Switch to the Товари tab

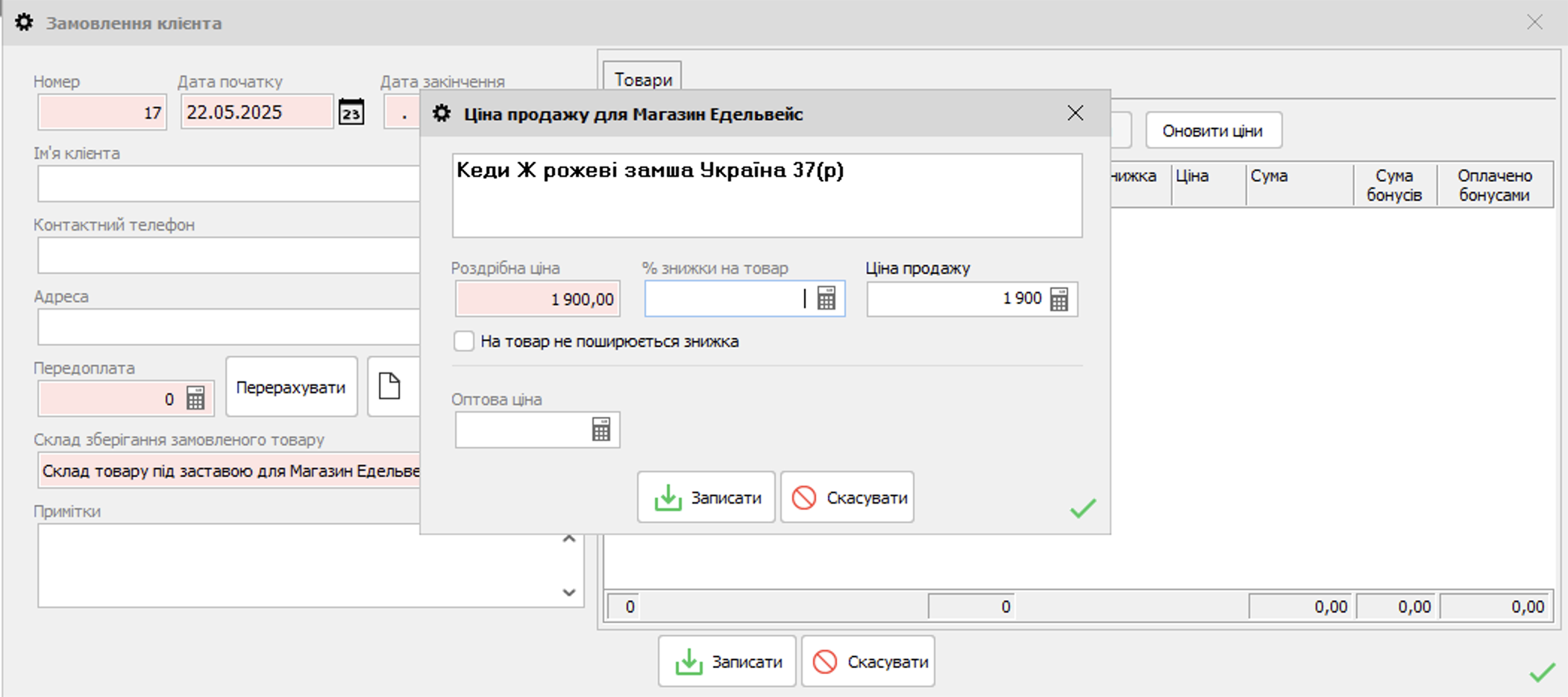[642, 79]
